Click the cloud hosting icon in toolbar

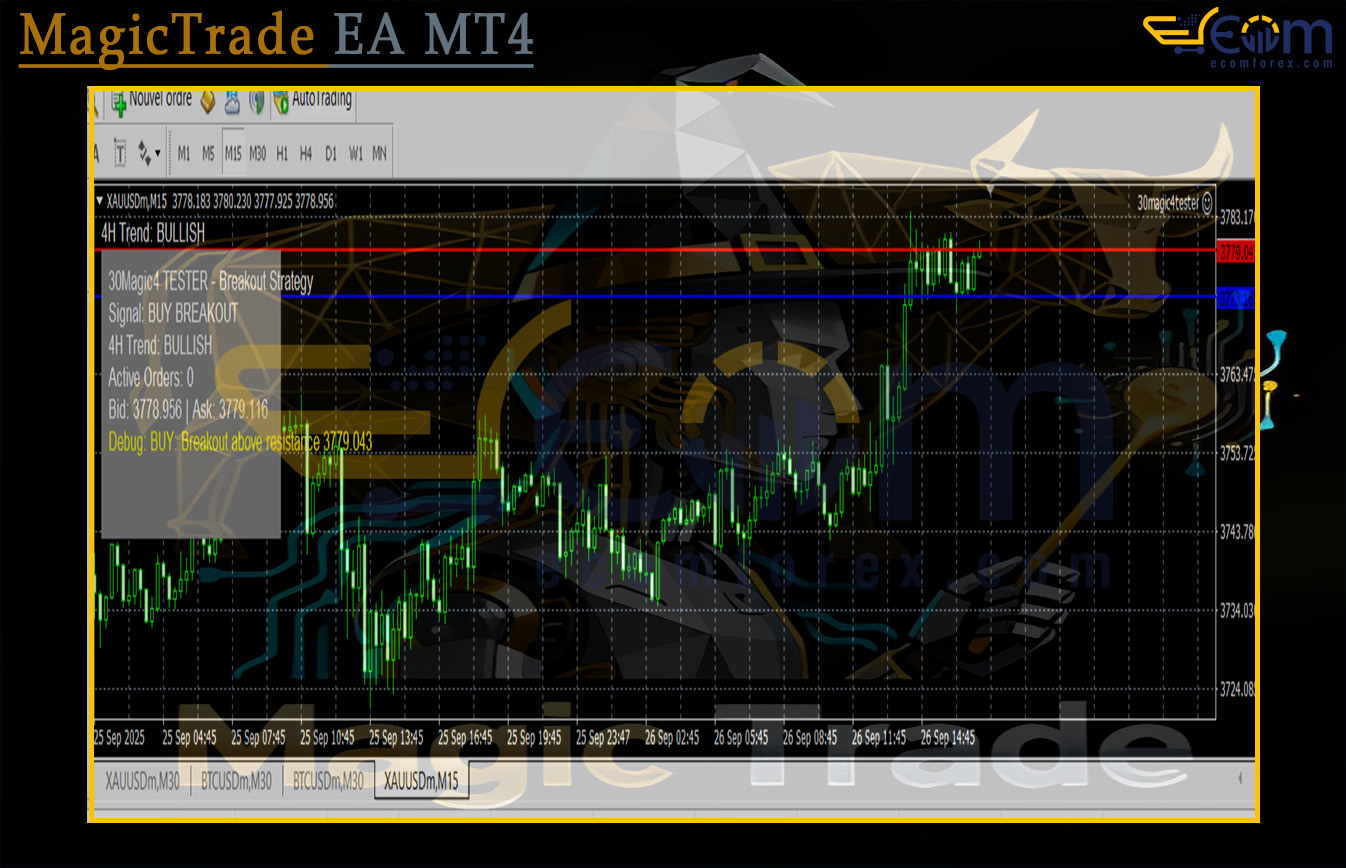click(x=232, y=101)
